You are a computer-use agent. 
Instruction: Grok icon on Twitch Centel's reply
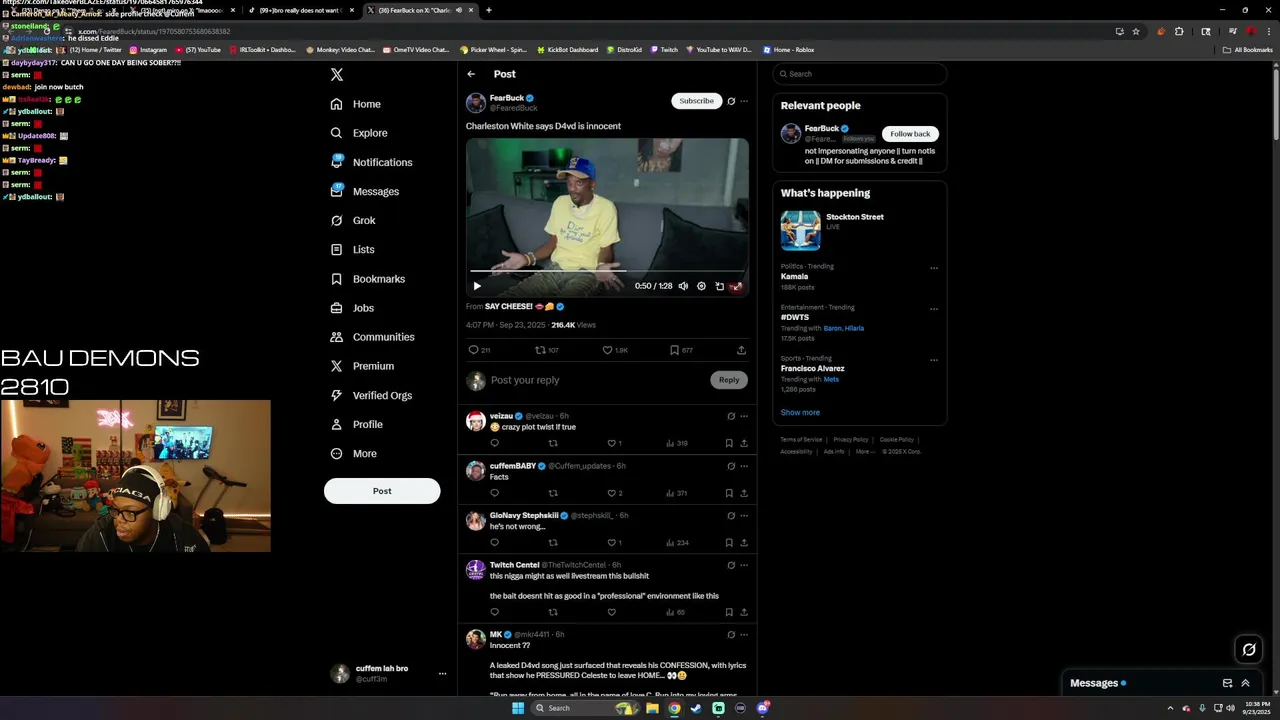point(731,565)
